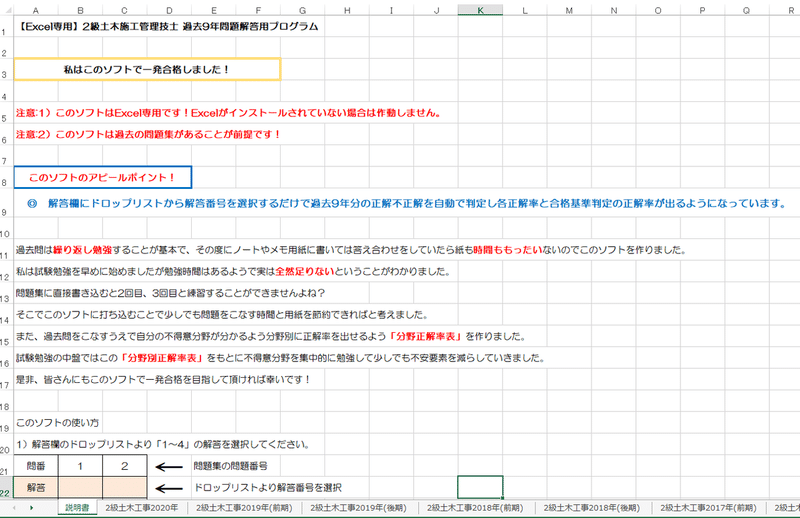Image resolution: width=800 pixels, height=518 pixels.
Task: Select the text 問題集に直接書き込むと2回目
Action: pos(170,293)
